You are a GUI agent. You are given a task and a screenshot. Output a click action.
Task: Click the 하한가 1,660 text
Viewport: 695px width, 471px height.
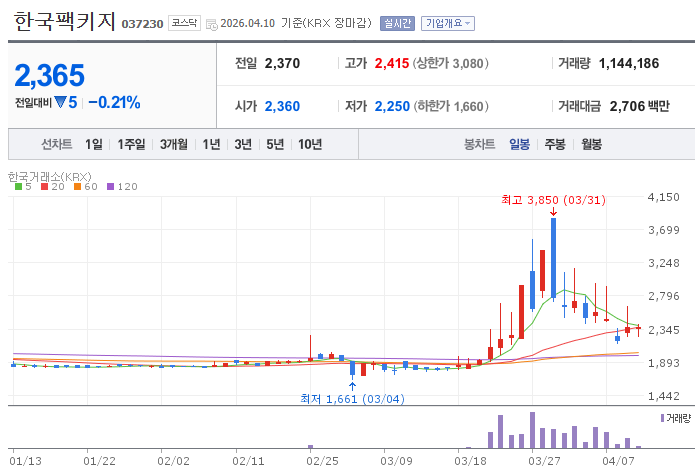(x=451, y=106)
